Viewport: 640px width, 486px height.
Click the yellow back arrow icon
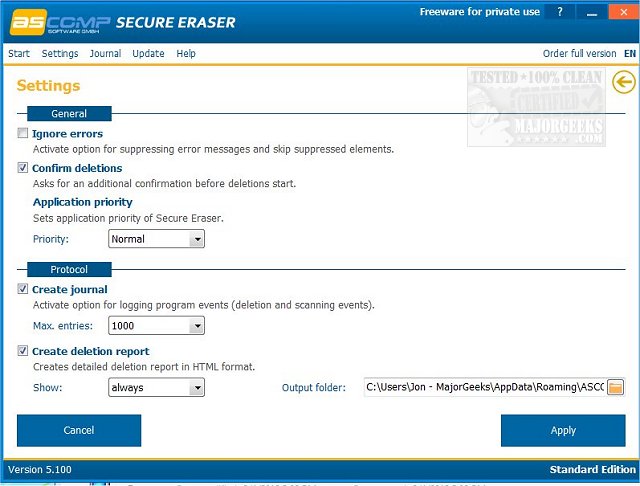[624, 82]
